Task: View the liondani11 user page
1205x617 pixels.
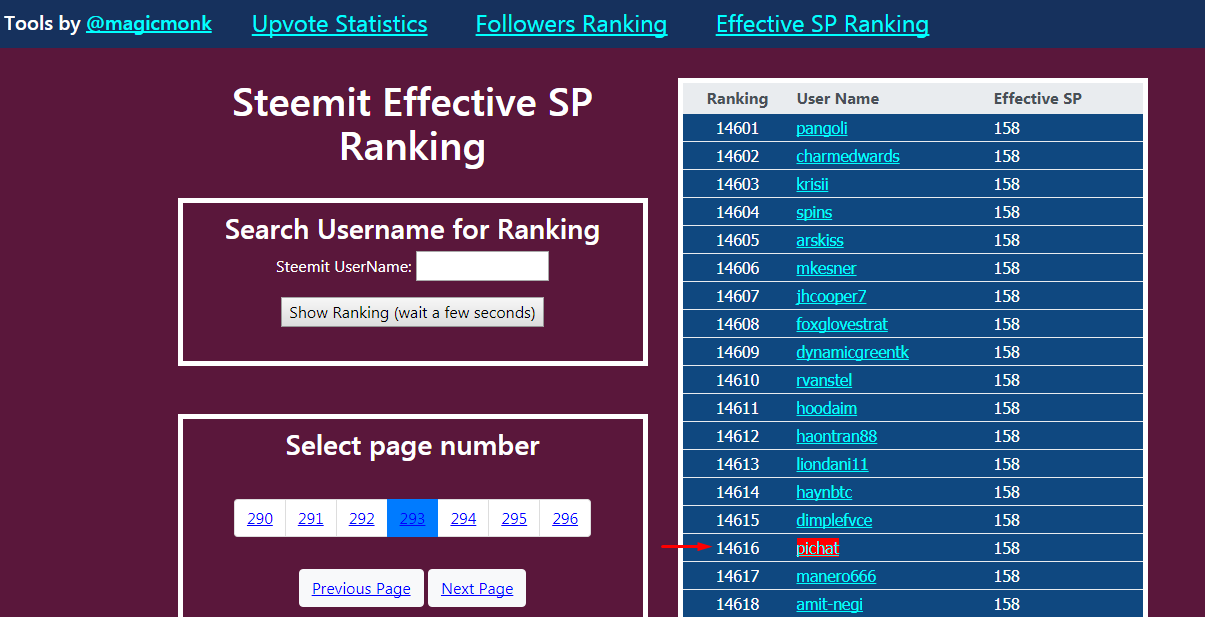Action: click(832, 464)
